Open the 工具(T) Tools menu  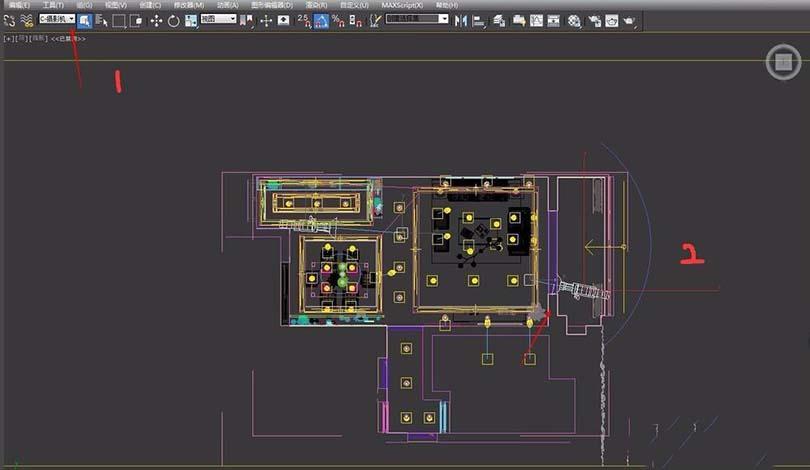[53, 5]
